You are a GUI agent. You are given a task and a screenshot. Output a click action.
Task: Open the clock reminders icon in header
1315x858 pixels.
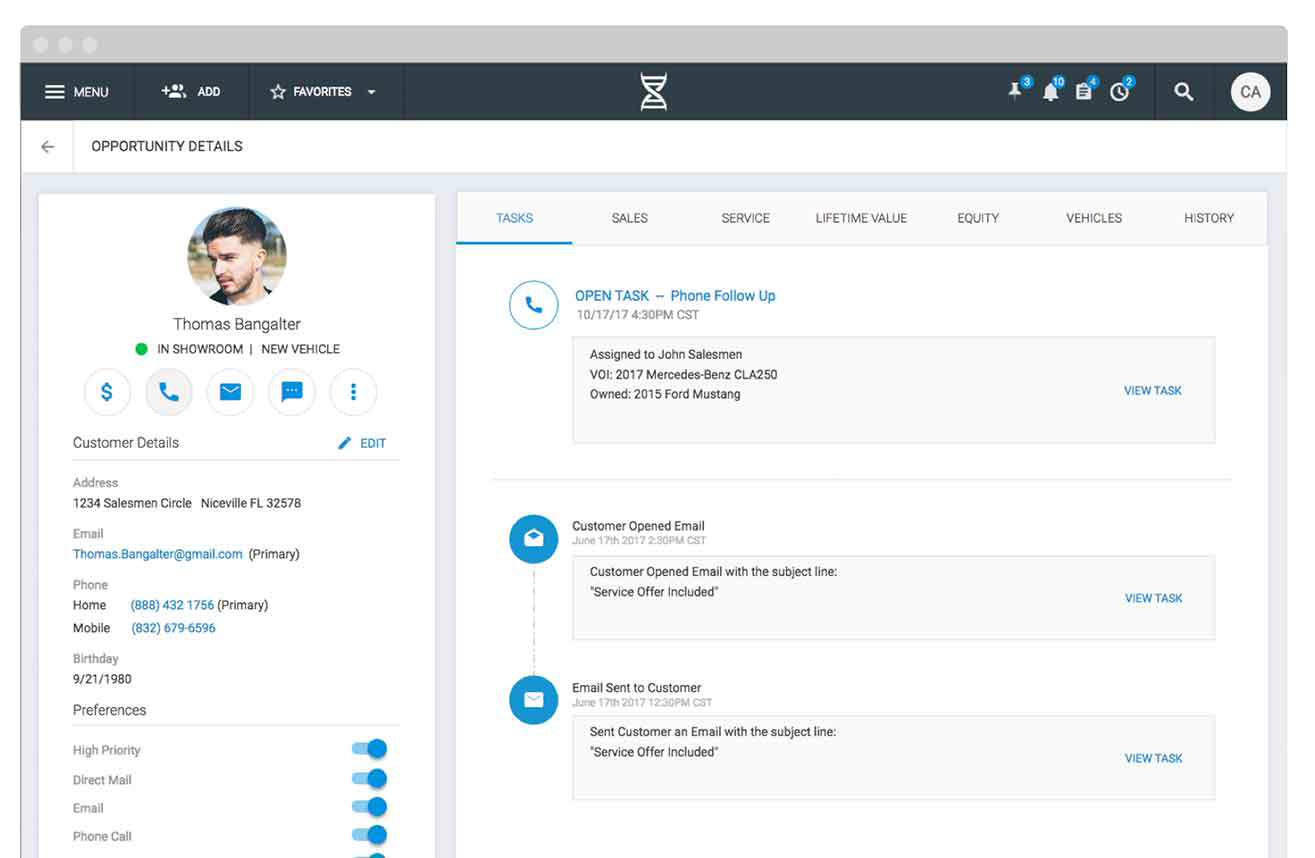coord(1119,92)
